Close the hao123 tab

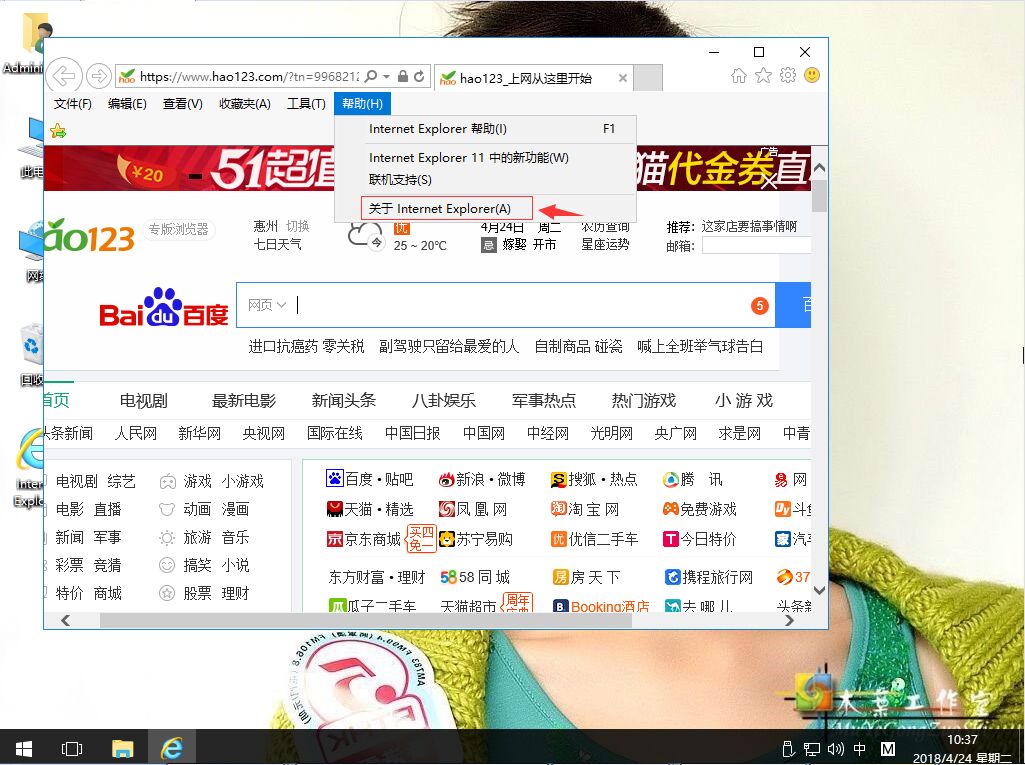coord(623,78)
